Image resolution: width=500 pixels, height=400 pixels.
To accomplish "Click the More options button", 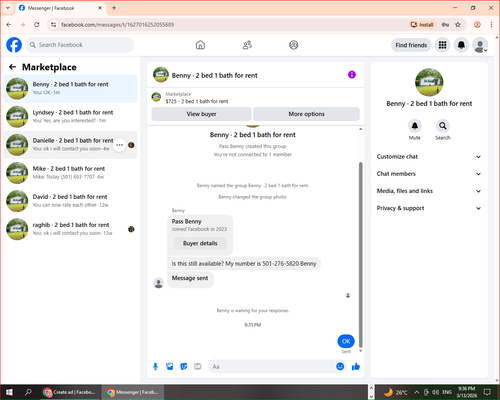I will (306, 114).
